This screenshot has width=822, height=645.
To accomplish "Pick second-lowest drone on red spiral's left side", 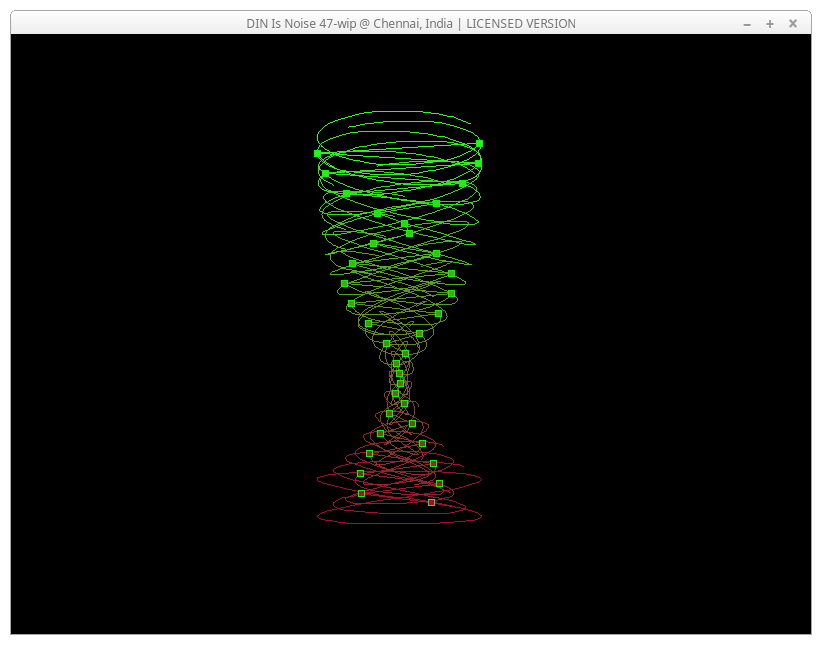I will click(360, 473).
